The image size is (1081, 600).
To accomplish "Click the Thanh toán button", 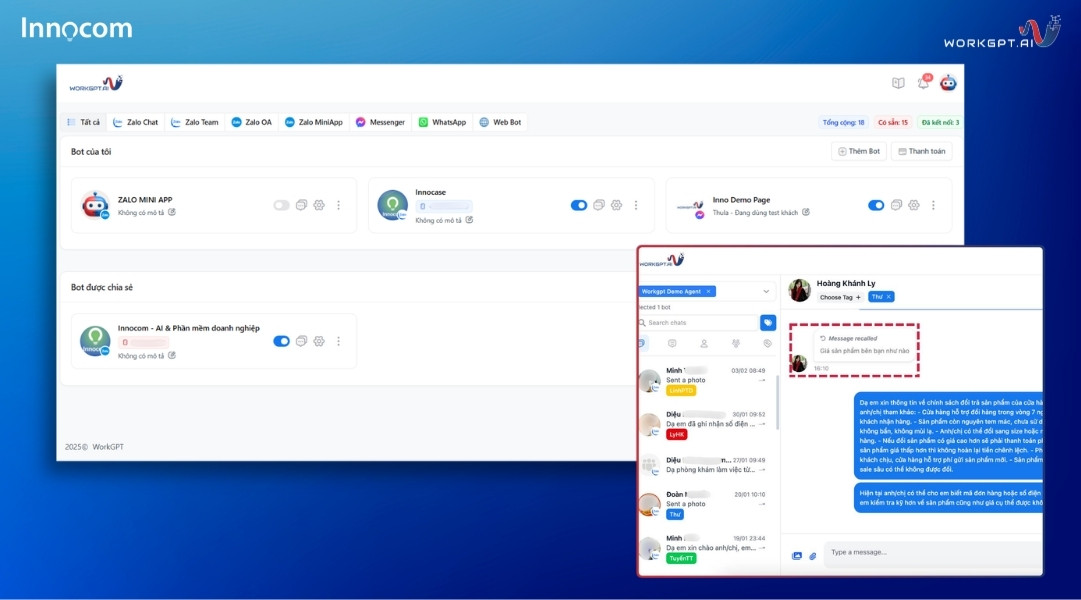I will click(922, 151).
